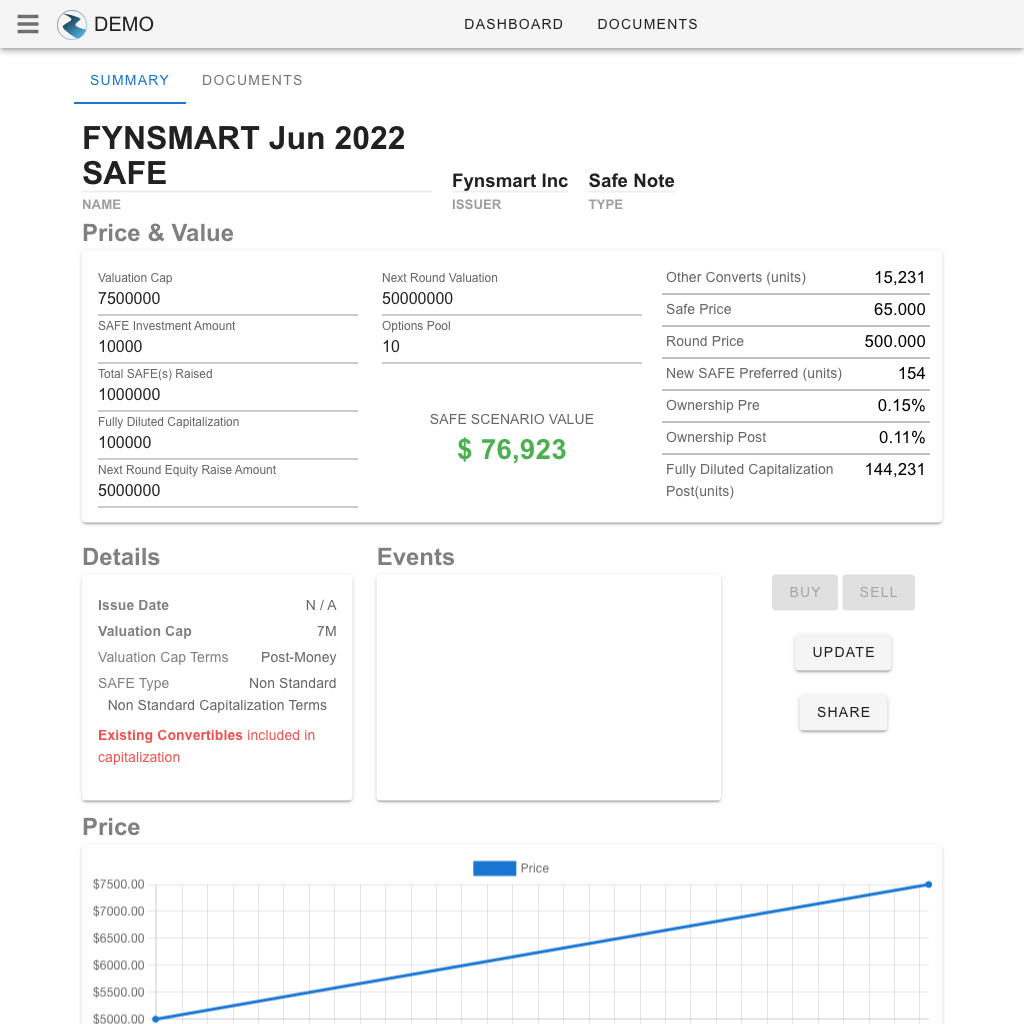
Task: Click the Fully Diluted Capitalization input
Action: pyautogui.click(x=227, y=442)
